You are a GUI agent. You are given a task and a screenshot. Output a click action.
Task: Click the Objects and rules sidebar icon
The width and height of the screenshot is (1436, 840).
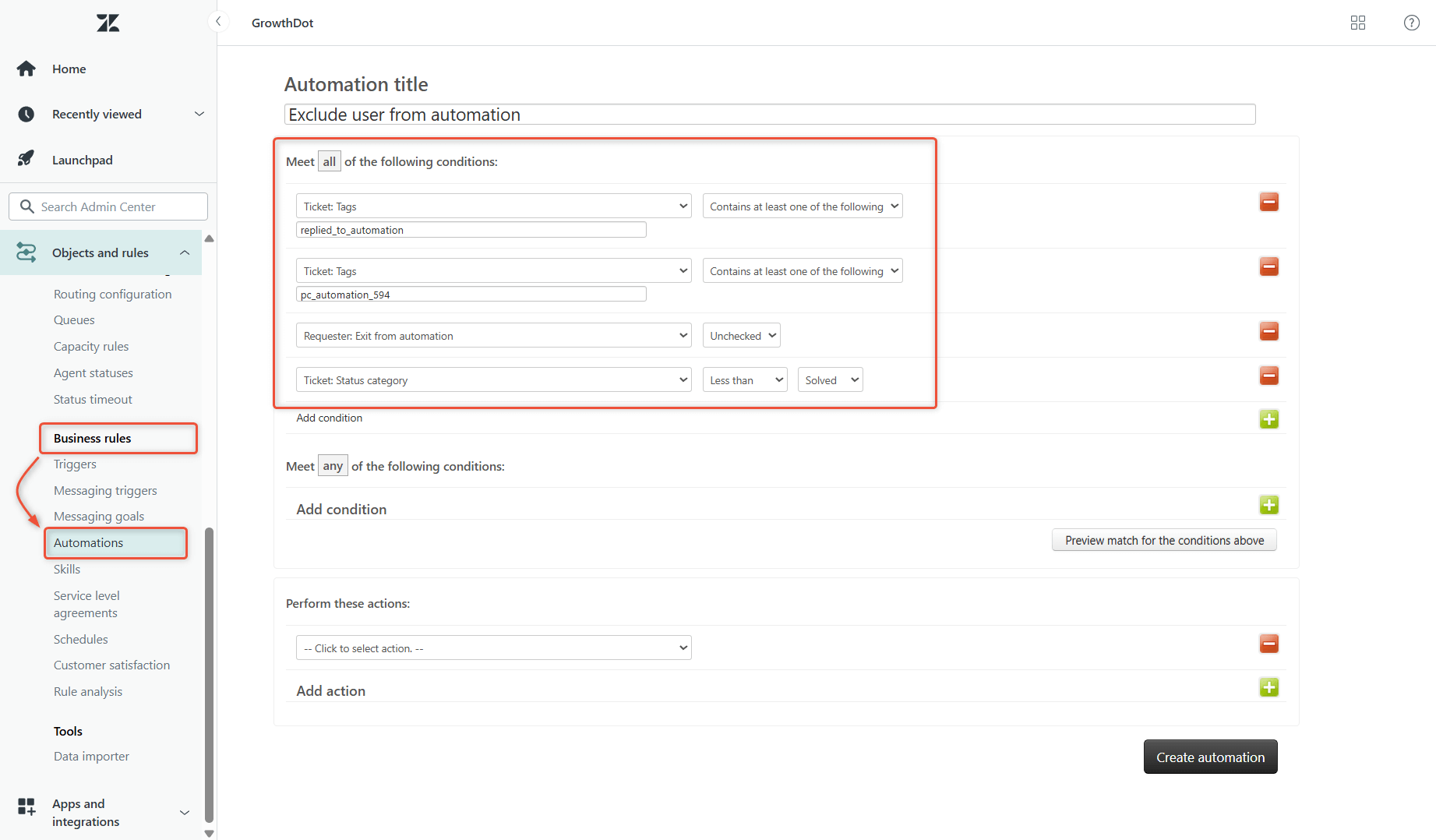26,252
